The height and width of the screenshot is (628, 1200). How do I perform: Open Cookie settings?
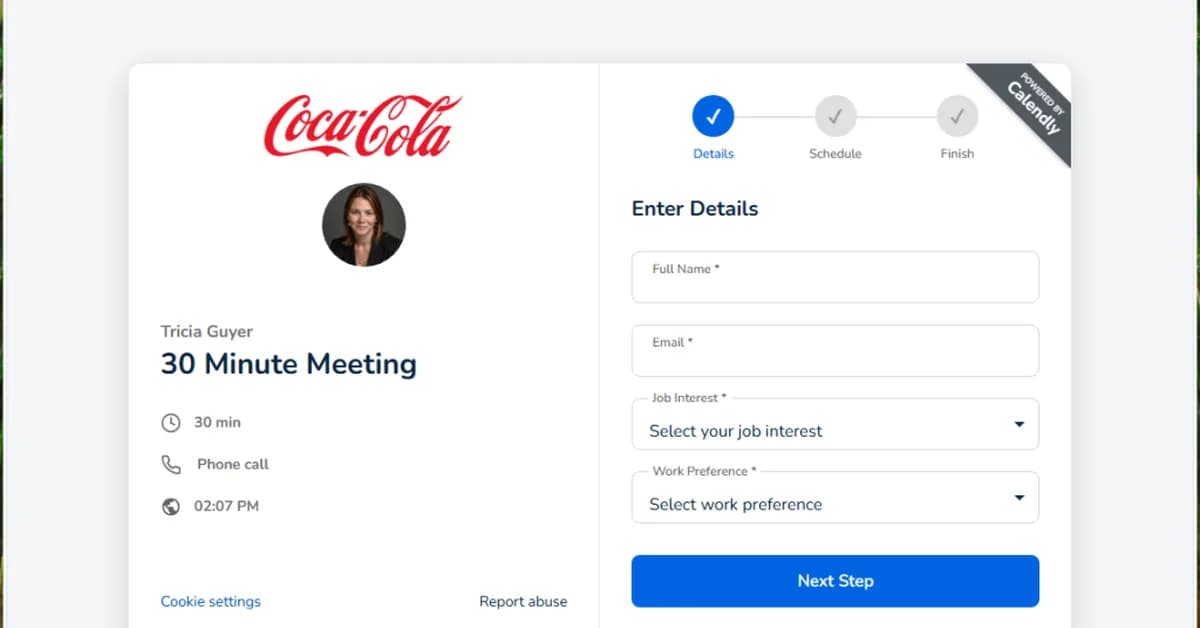coord(210,601)
